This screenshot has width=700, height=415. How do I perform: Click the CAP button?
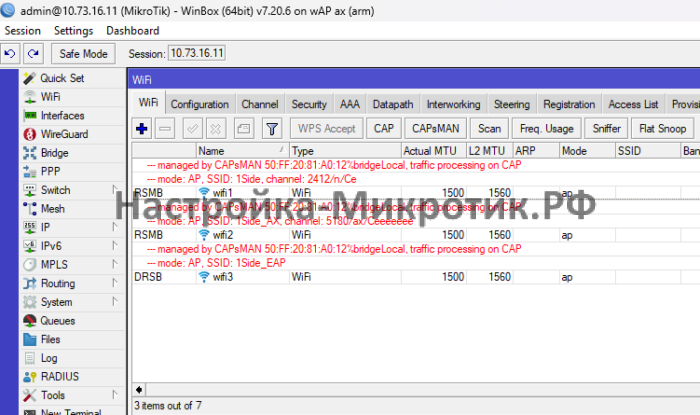384,129
